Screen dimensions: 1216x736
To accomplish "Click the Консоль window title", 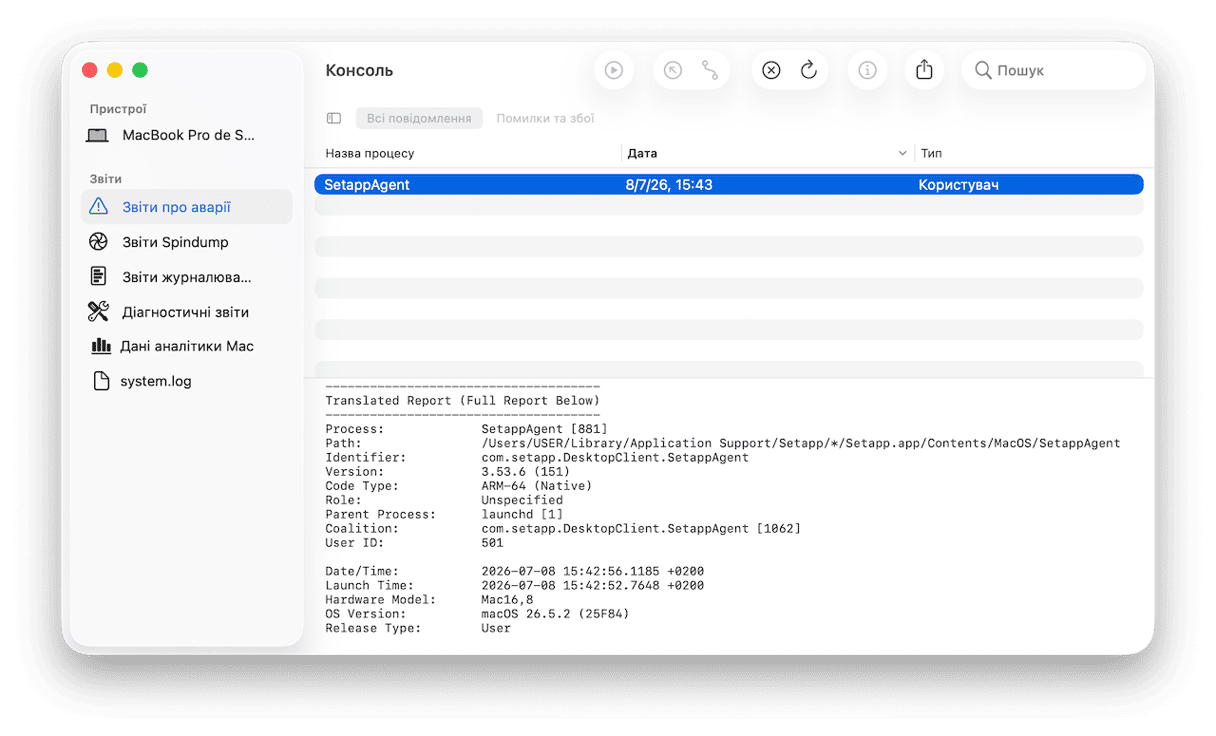I will pos(359,71).
